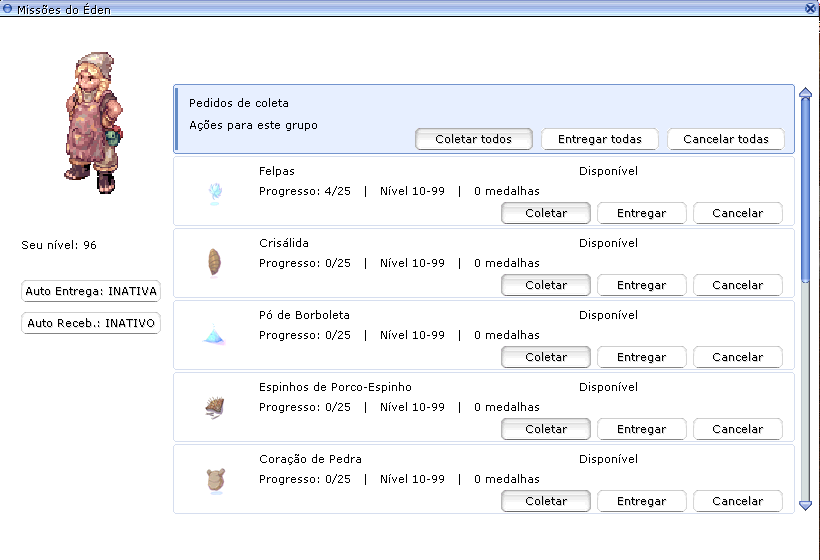
Task: Click Disponível status of Coração de Pedra
Action: pos(608,459)
